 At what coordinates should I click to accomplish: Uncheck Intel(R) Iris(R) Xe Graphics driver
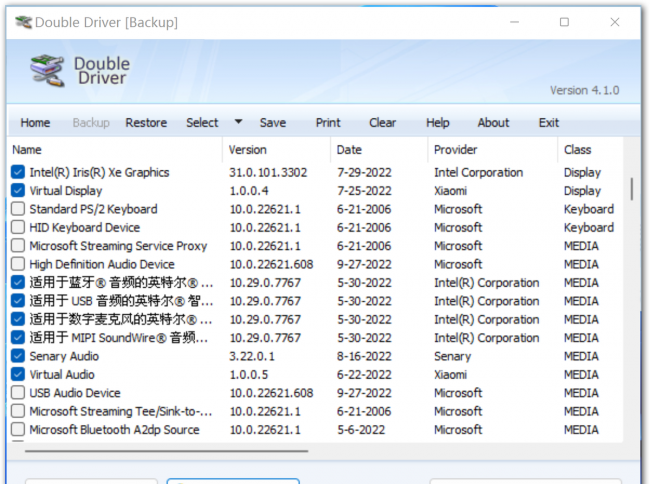tap(18, 172)
